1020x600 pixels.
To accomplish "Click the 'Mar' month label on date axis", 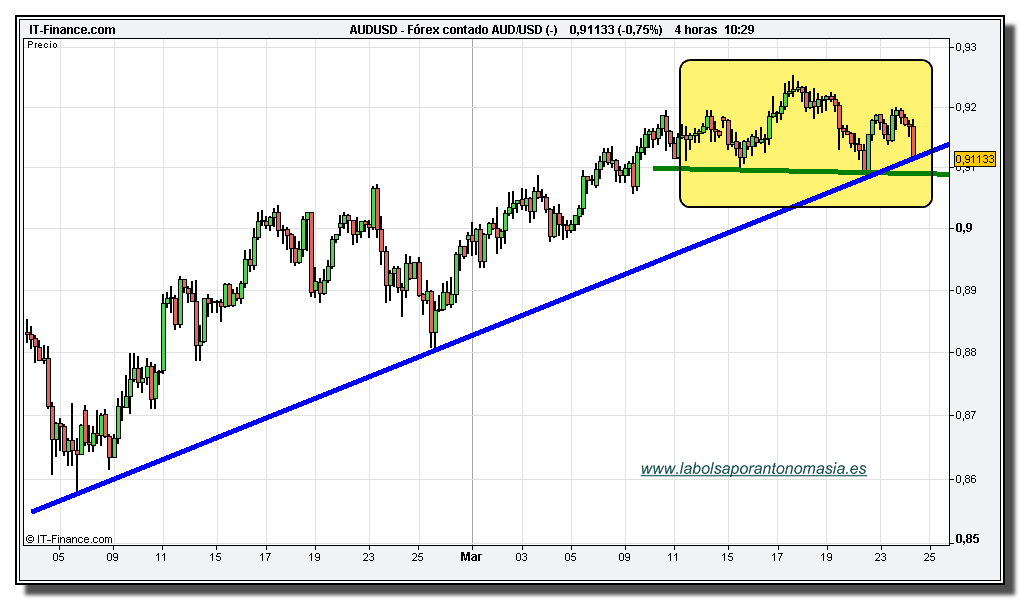I will point(471,556).
